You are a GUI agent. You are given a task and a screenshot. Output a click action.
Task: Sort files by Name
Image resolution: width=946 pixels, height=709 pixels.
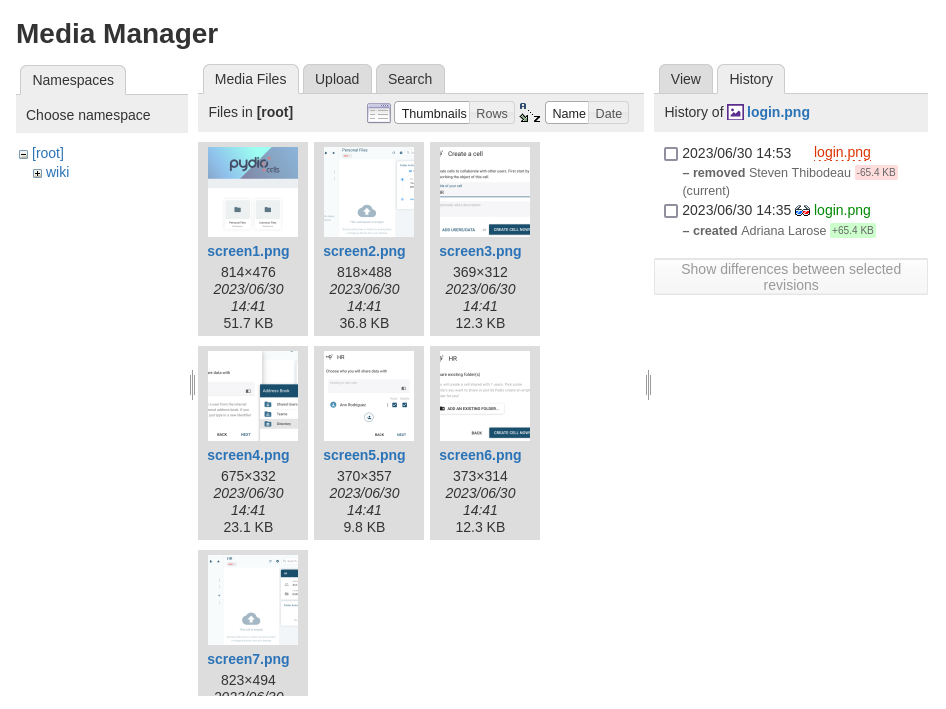click(x=568, y=113)
